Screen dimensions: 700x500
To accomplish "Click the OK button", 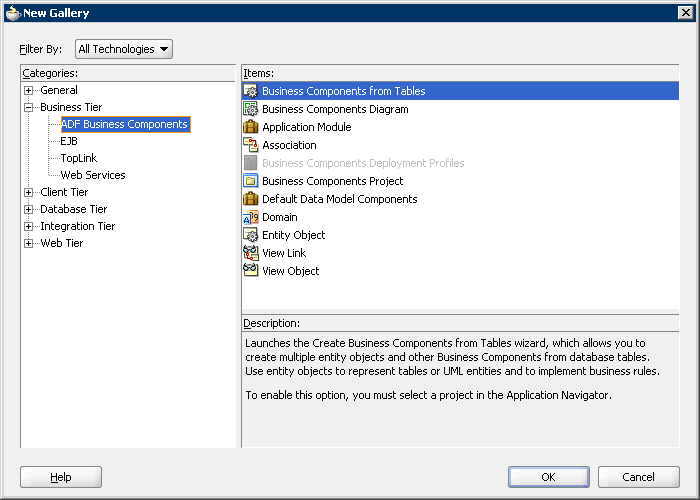I will point(549,477).
